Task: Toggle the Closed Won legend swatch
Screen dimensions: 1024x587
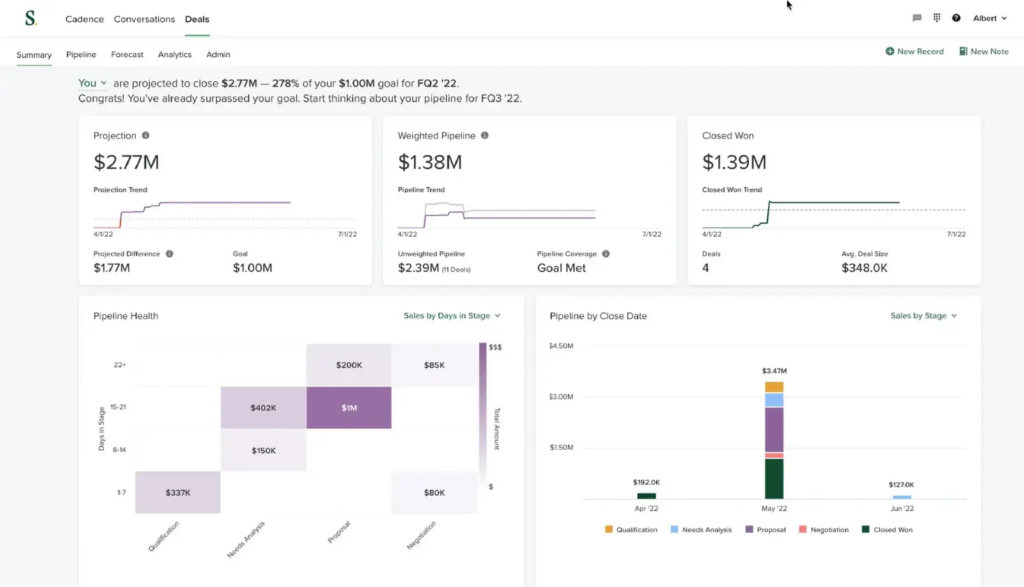Action: (865, 529)
